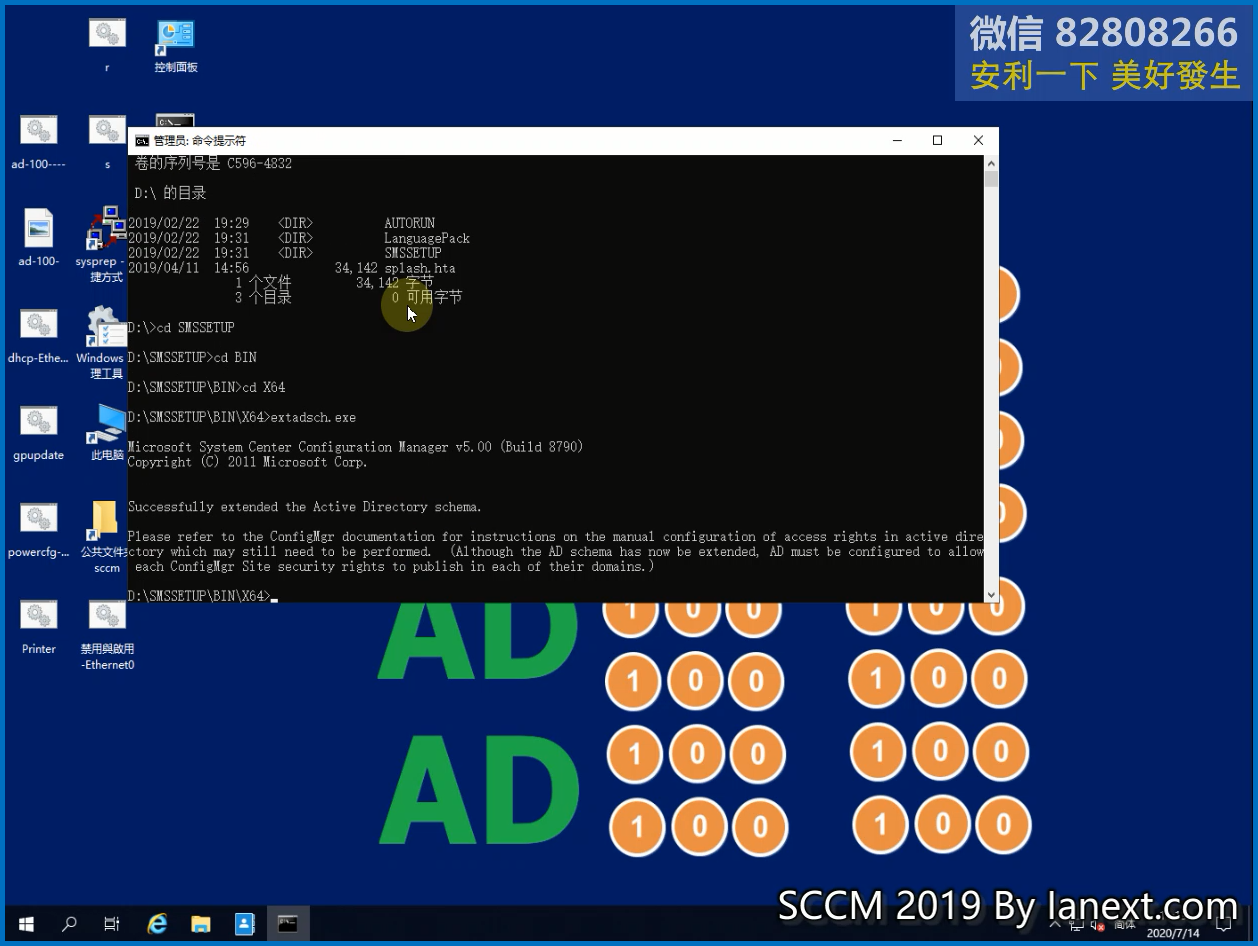Click the "Copyright (C) 2011 Microsoft Corp." line
Viewport: 1258px width, 946px height.
click(248, 462)
